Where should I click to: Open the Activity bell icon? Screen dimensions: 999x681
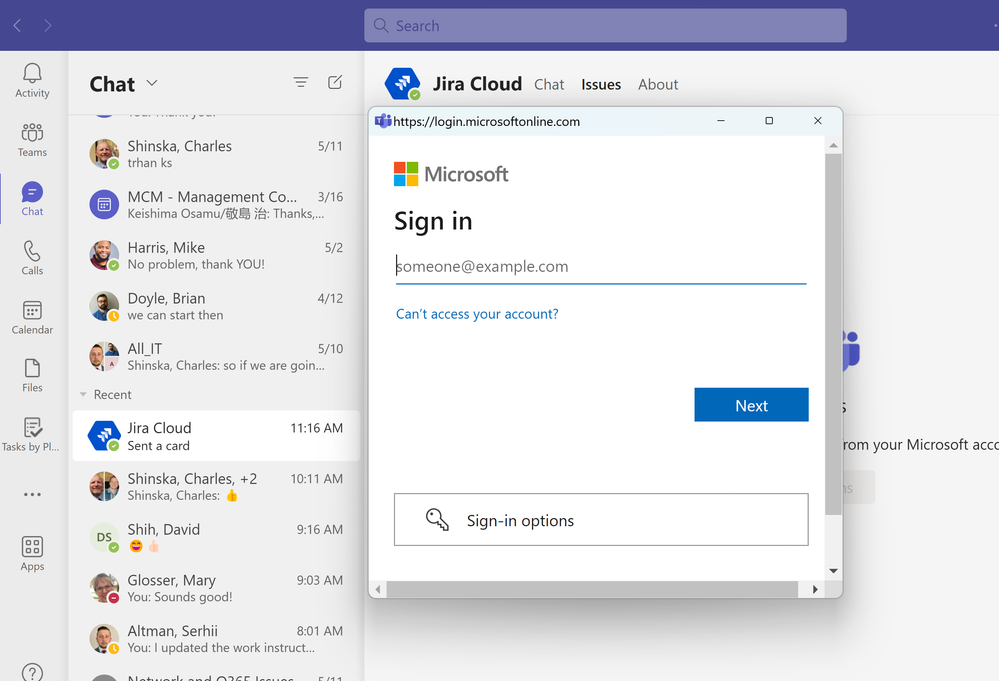tap(32, 80)
